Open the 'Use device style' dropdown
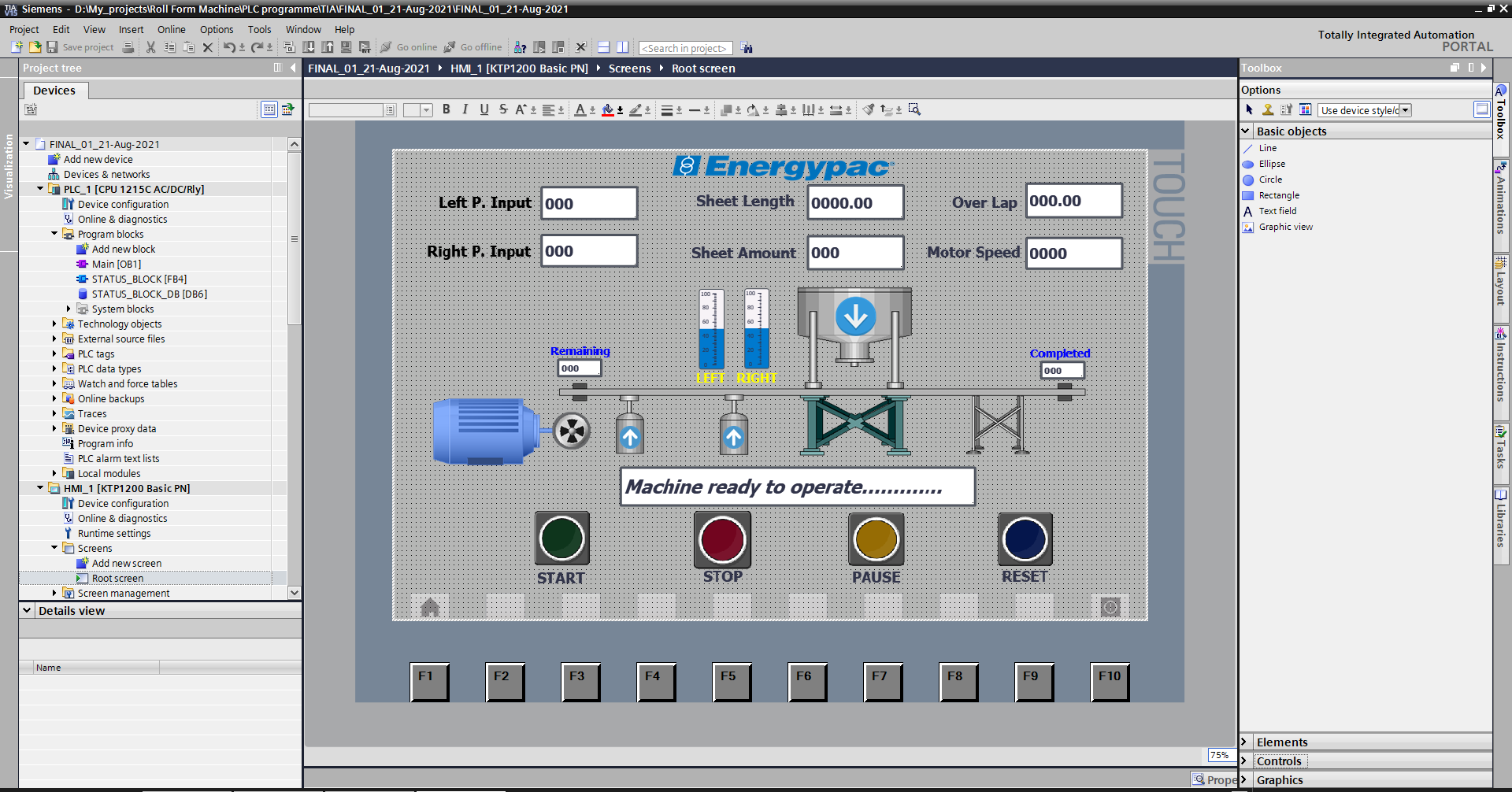This screenshot has height=792, width=1512. pyautogui.click(x=1403, y=109)
